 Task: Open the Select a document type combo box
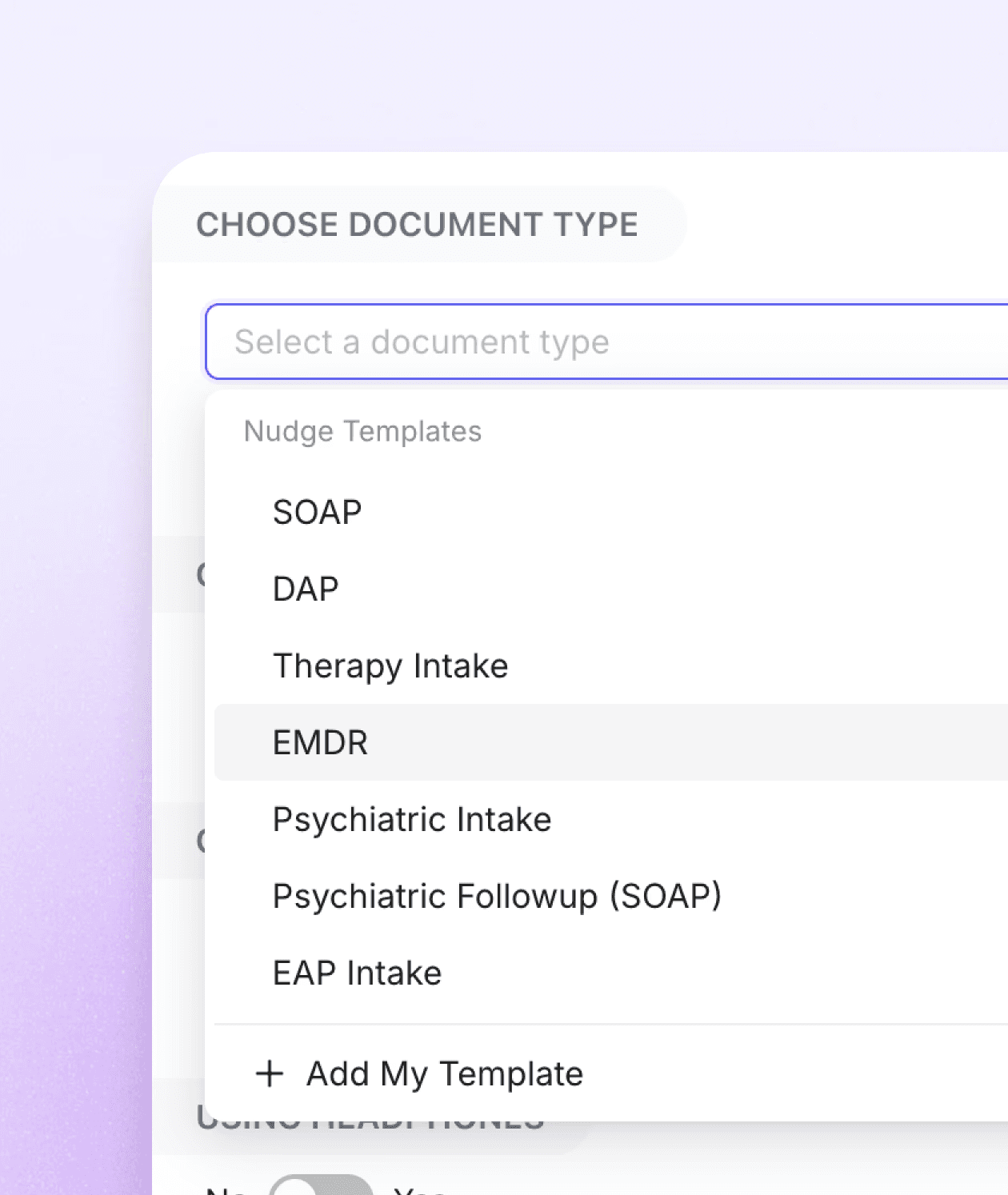(x=606, y=342)
